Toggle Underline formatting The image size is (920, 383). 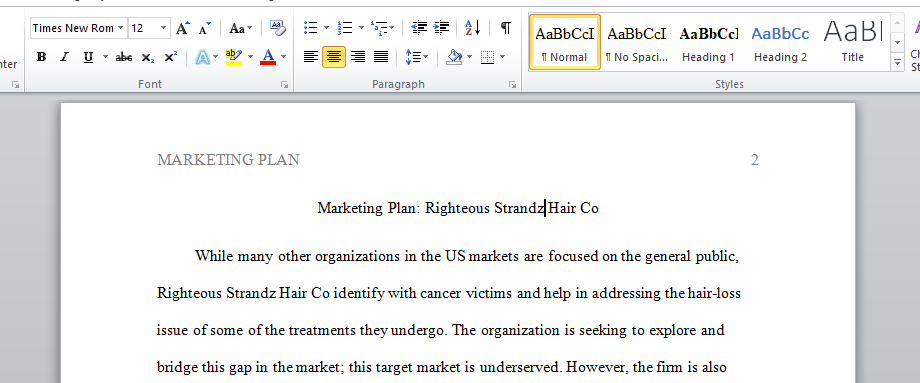click(x=89, y=57)
